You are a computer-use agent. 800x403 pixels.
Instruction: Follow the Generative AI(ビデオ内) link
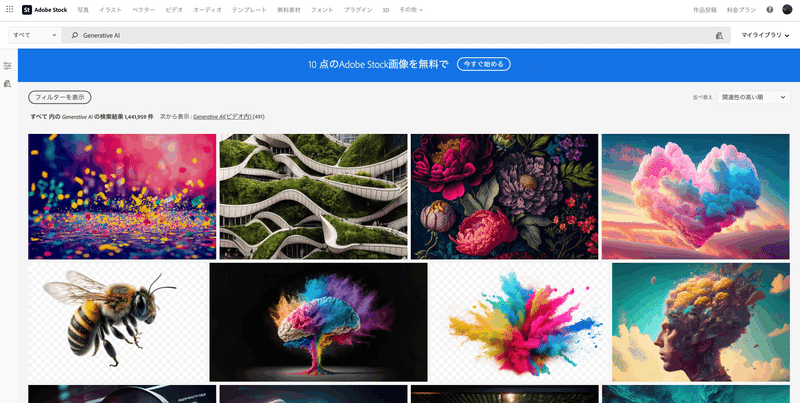pos(222,117)
